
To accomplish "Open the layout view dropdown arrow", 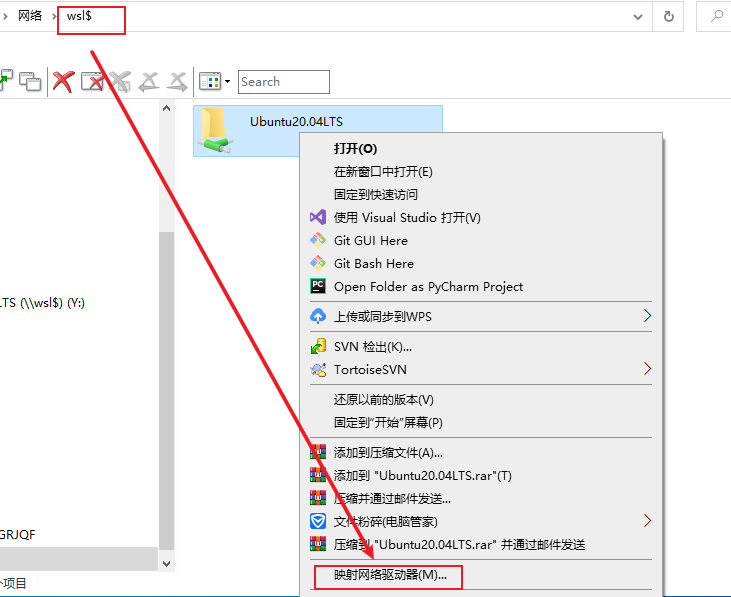I will click(x=228, y=82).
